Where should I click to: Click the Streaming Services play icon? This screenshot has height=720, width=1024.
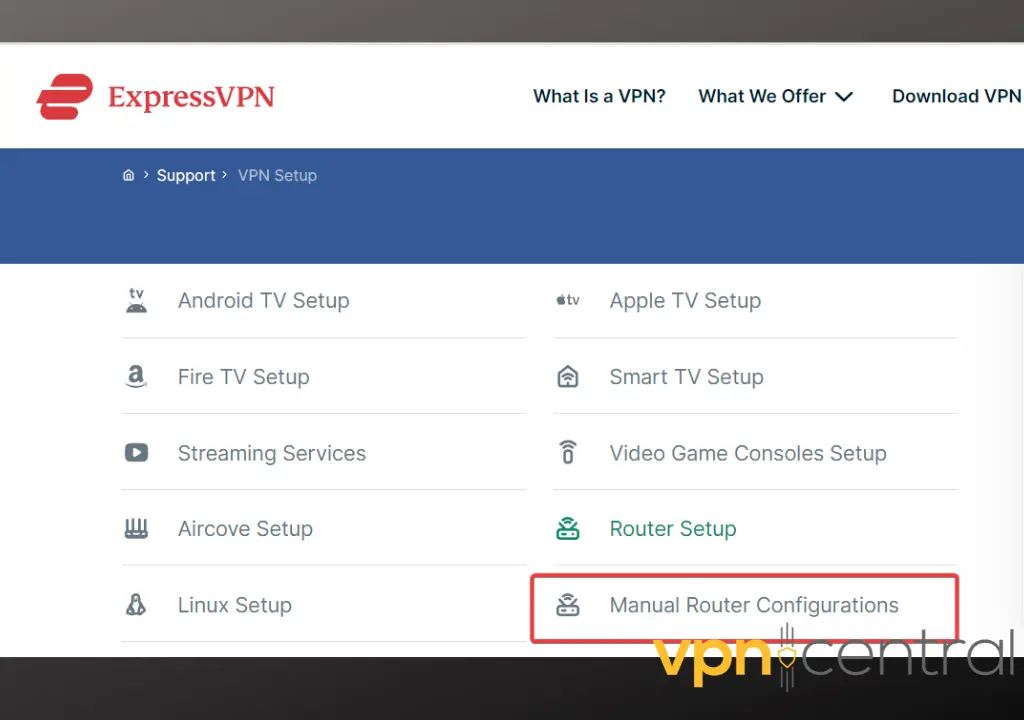coord(136,453)
